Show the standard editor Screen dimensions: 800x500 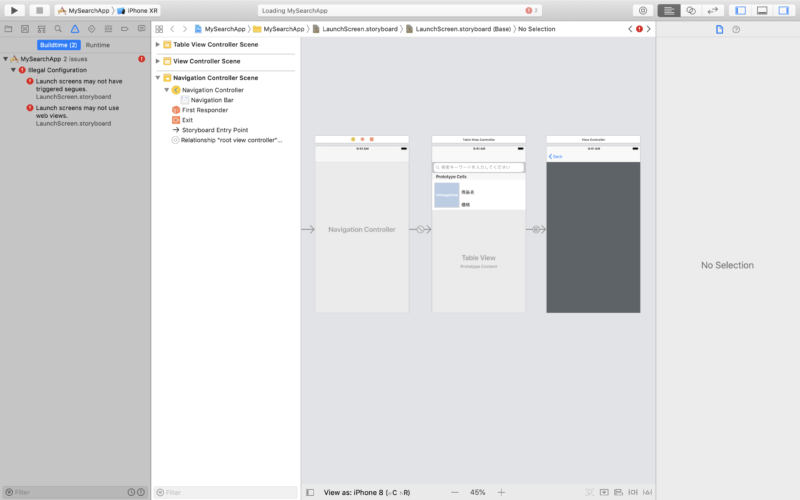click(669, 10)
